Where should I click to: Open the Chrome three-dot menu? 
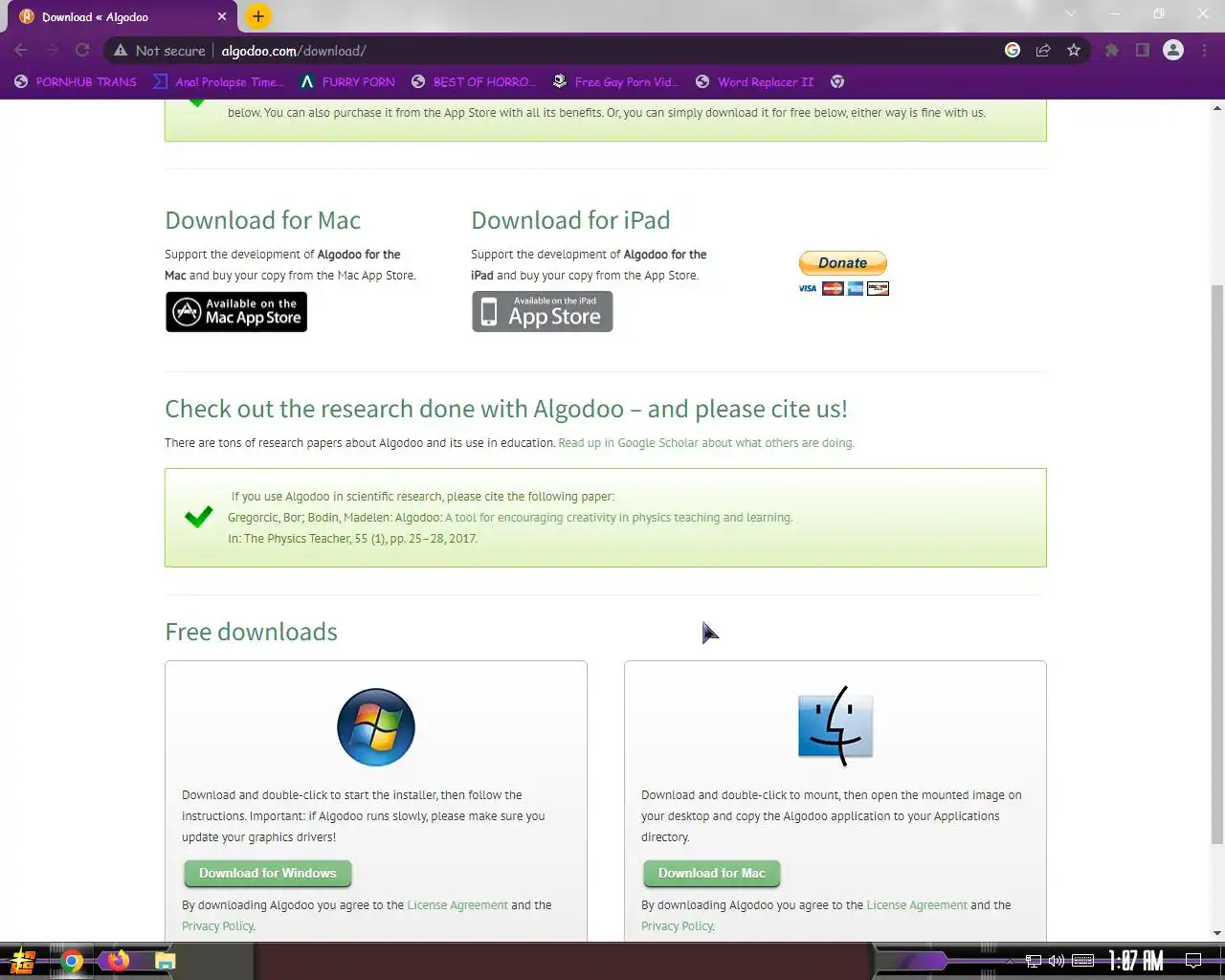pyautogui.click(x=1204, y=51)
